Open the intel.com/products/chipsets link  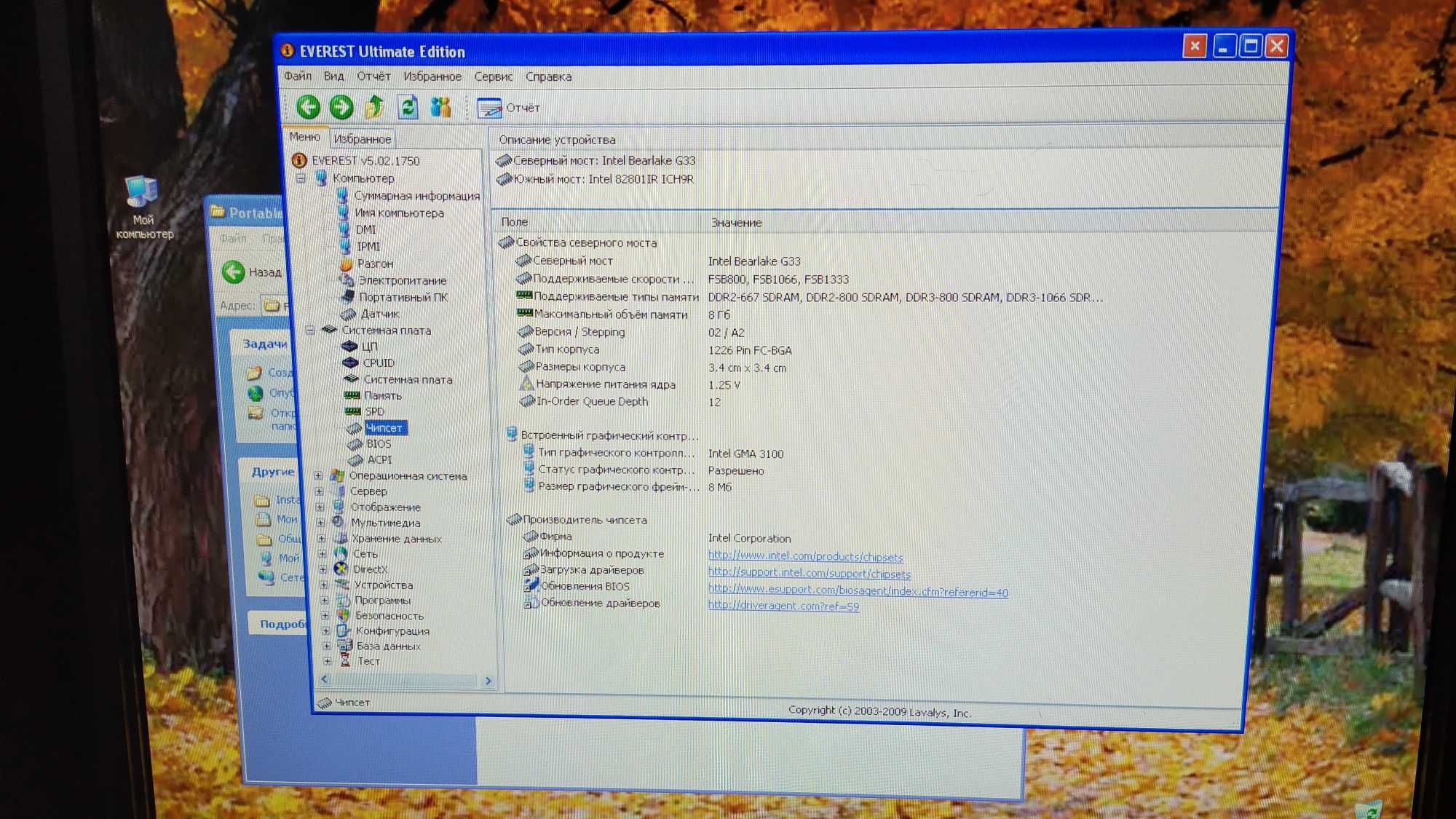pyautogui.click(x=805, y=557)
